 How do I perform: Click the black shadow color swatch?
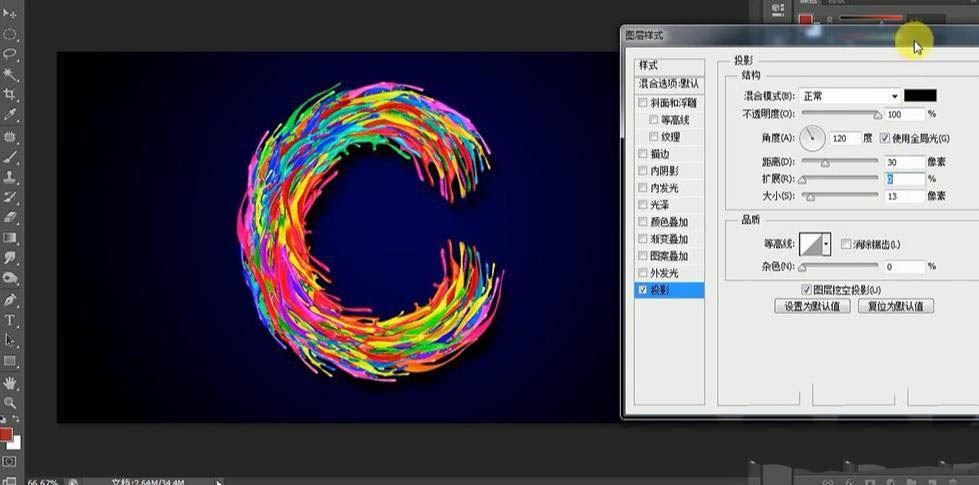pyautogui.click(x=920, y=96)
